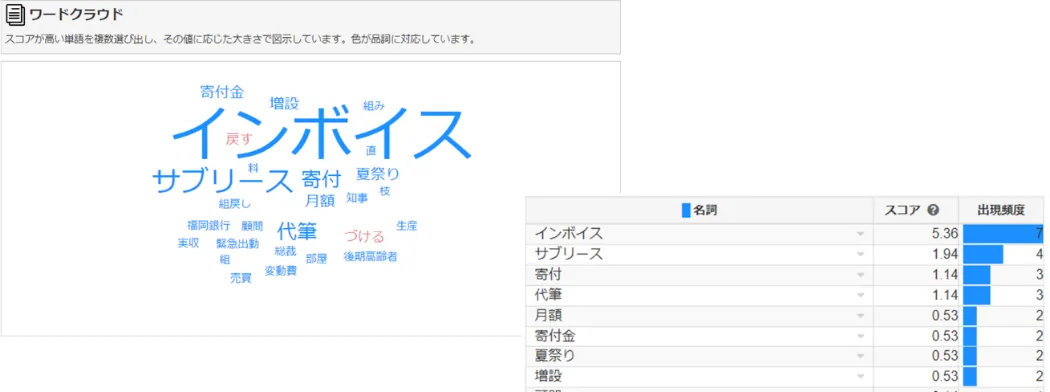
Task: Click score value 1.94
Action: [x=945, y=255]
